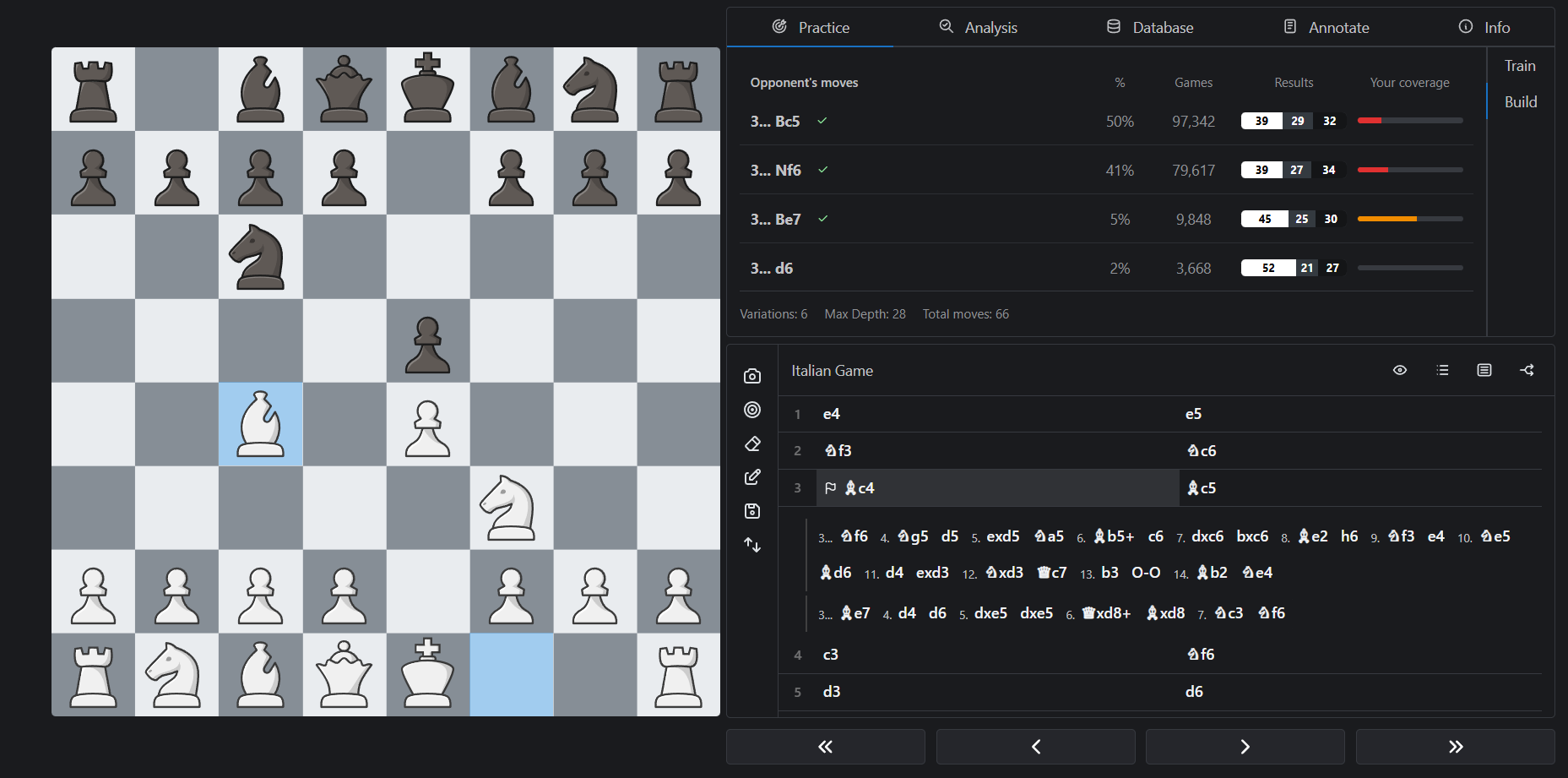Select the Build mode

point(1520,101)
